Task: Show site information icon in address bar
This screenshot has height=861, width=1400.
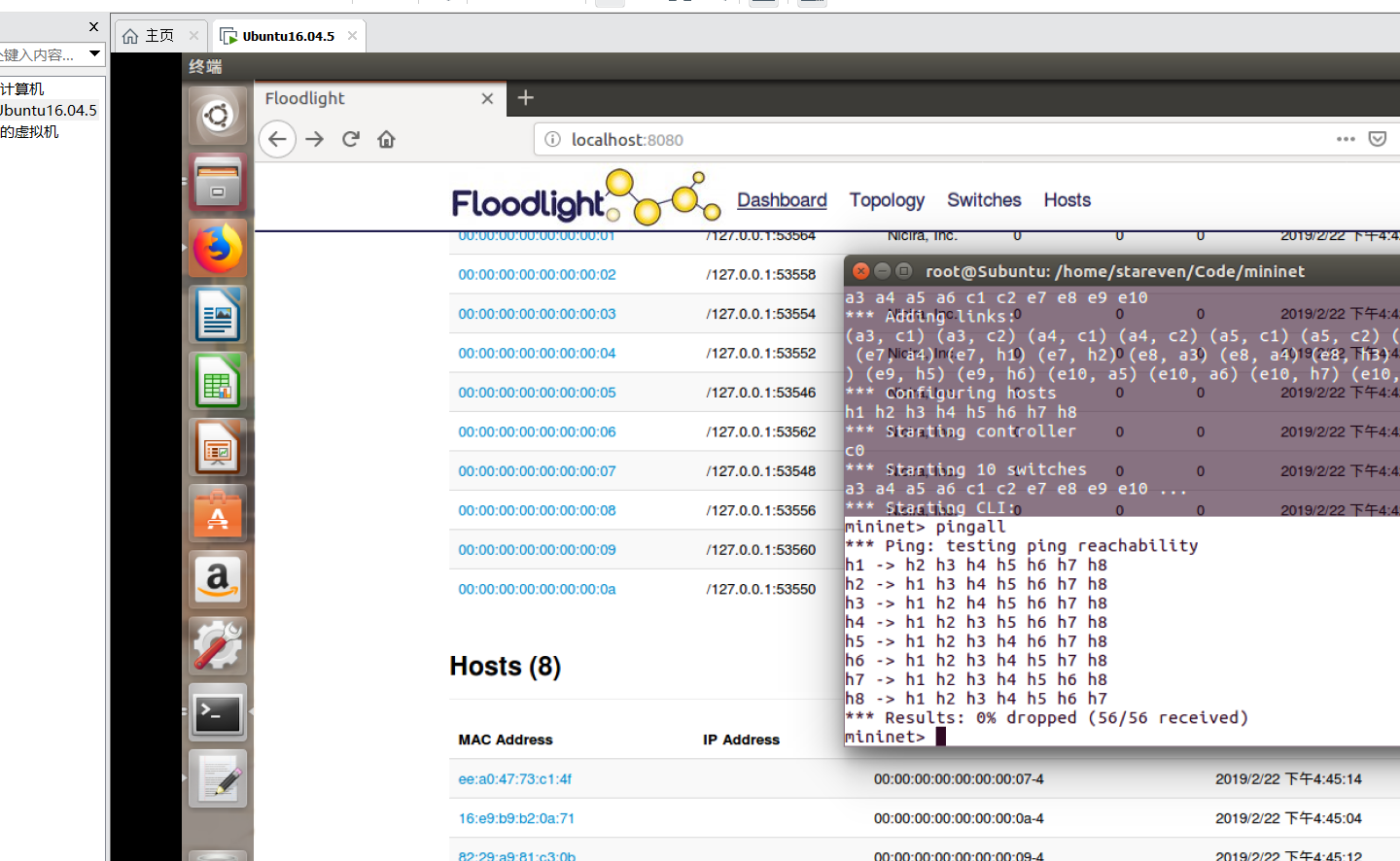Action: [552, 139]
